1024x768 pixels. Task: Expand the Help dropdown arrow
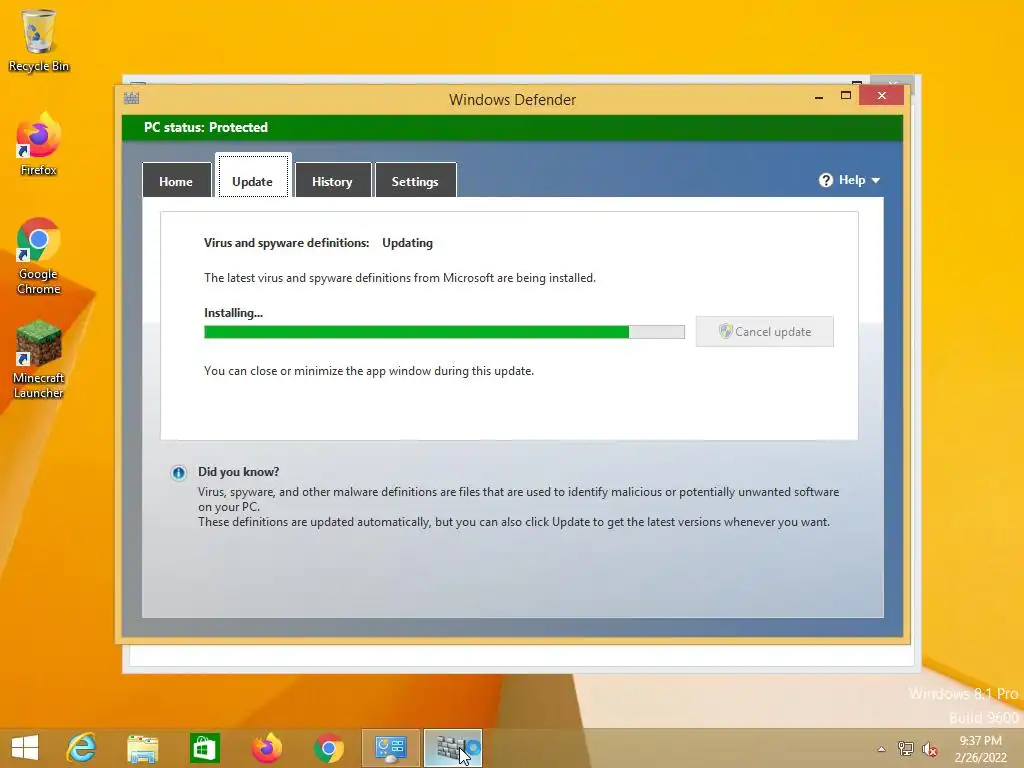(x=876, y=180)
